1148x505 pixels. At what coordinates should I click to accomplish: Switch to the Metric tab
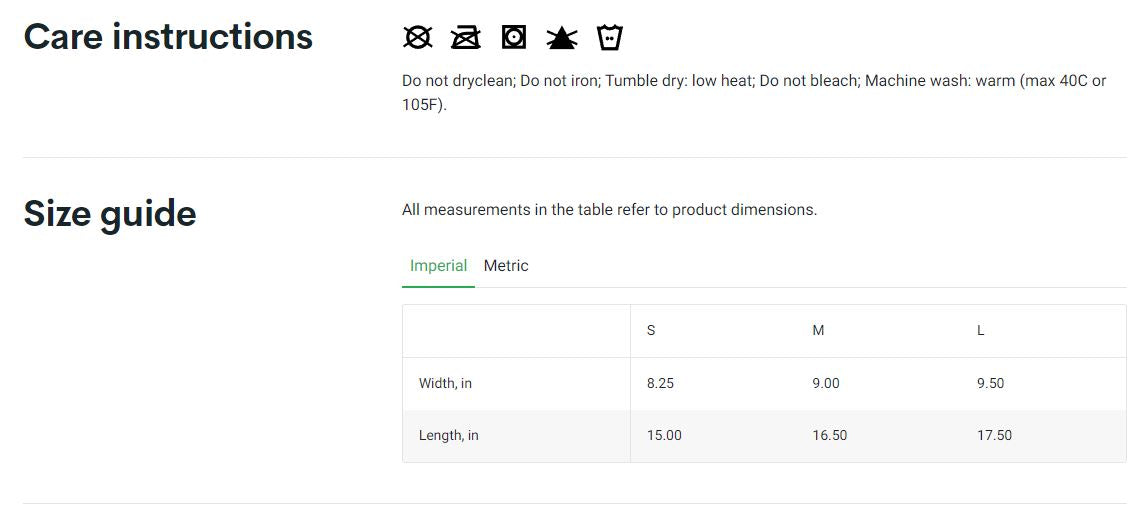(x=506, y=266)
